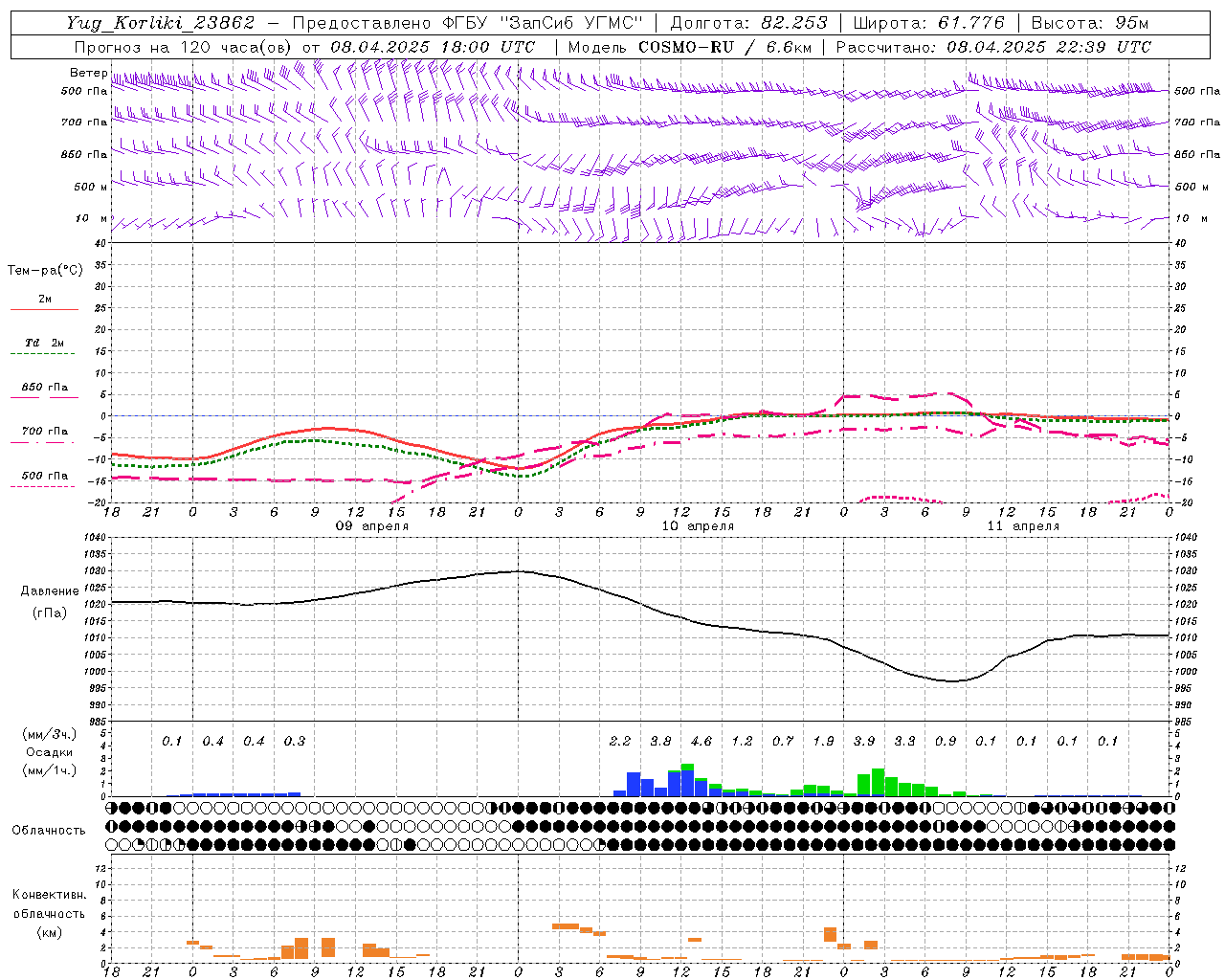Click the "Облачность" cloud cover label
Image resolution: width=1225 pixels, height=980 pixels.
point(49,831)
